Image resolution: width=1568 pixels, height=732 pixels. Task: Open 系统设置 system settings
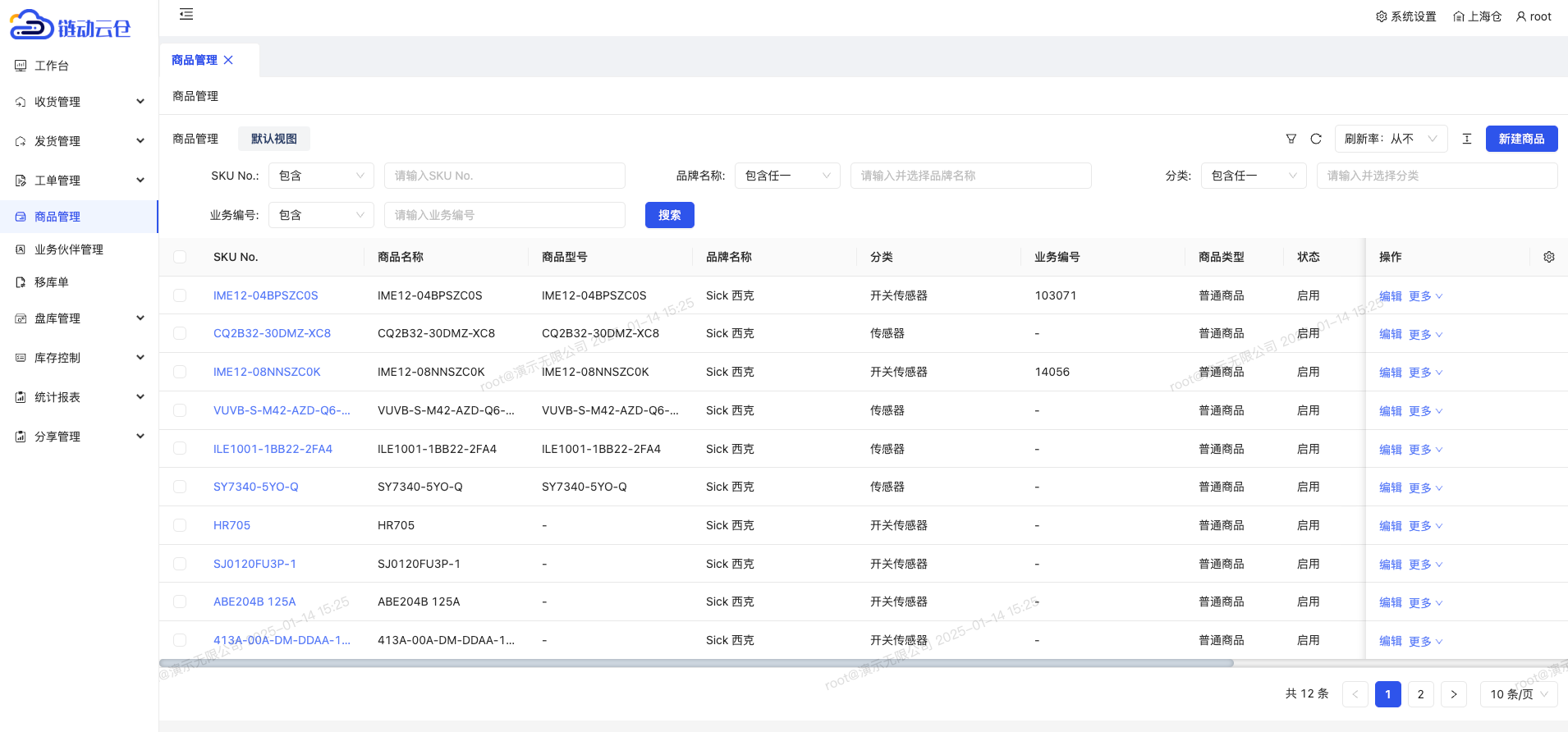click(1406, 16)
